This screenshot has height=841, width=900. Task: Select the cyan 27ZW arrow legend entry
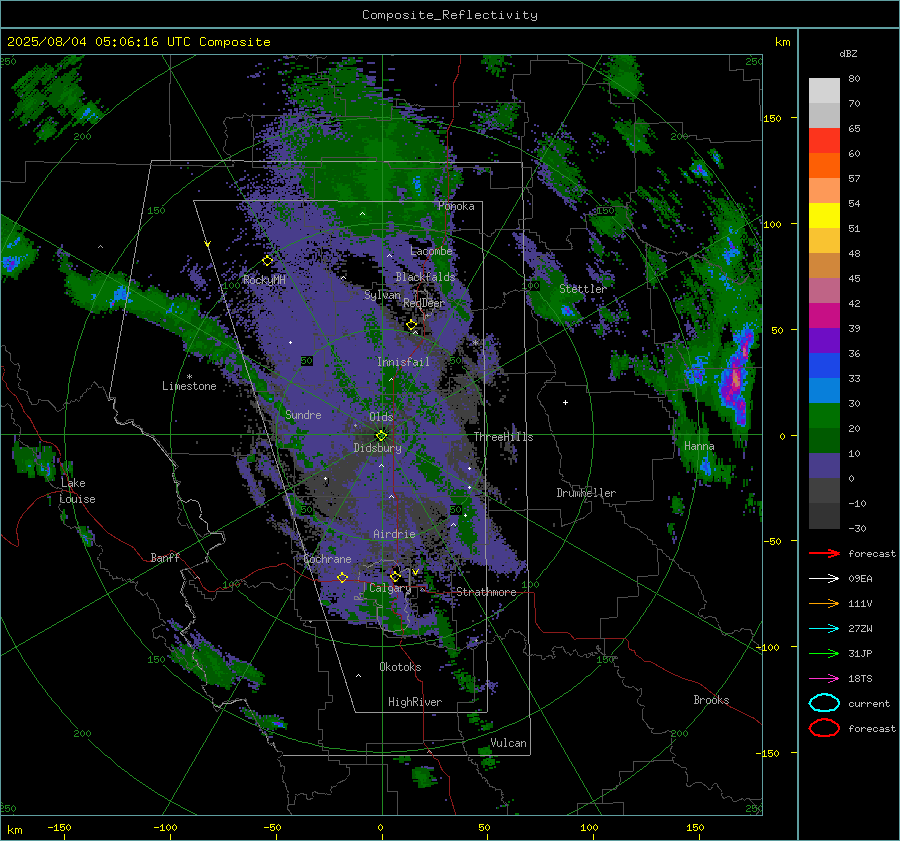(x=825, y=629)
